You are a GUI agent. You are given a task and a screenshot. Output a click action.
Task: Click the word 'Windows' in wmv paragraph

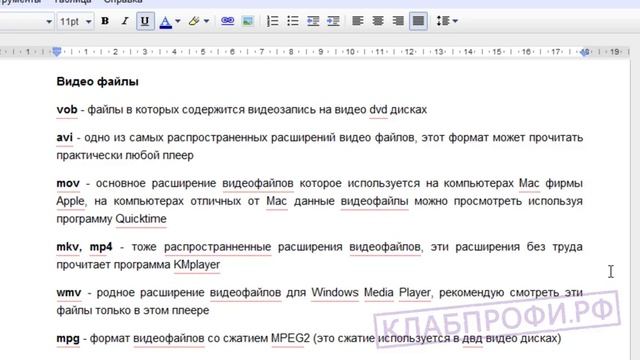click(335, 293)
